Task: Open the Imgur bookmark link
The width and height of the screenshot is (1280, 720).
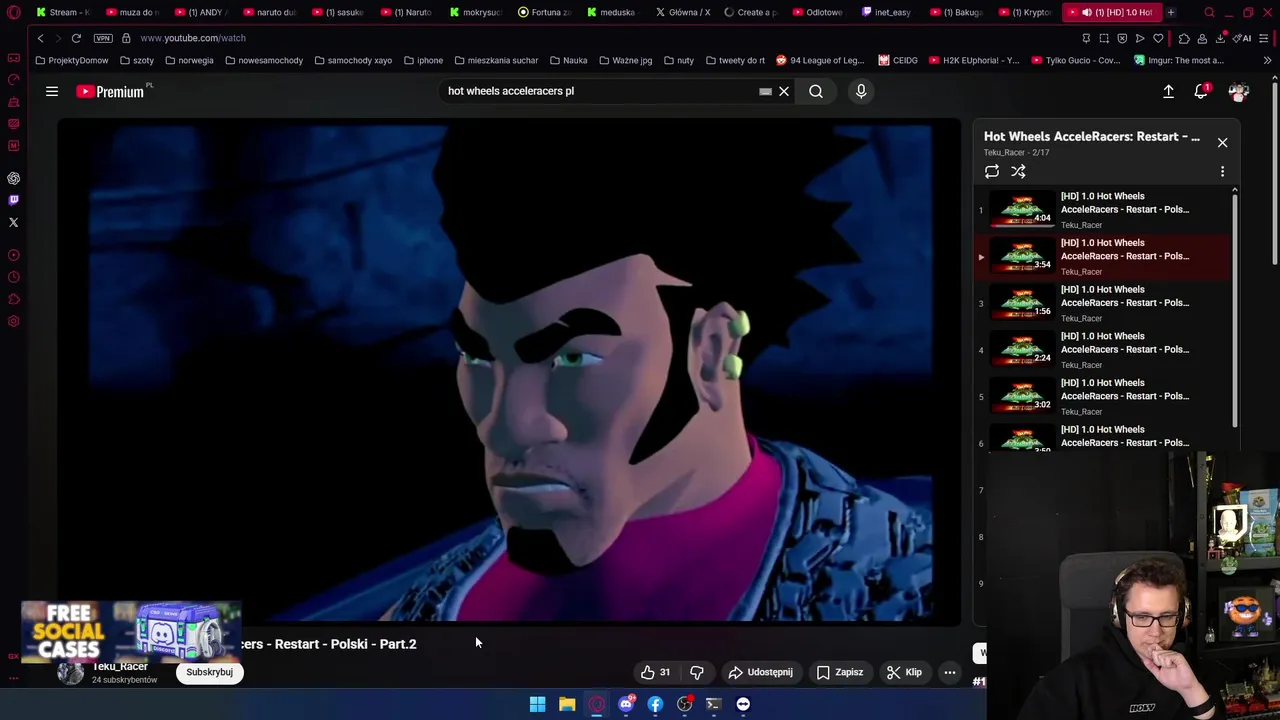Action: pyautogui.click(x=1179, y=60)
